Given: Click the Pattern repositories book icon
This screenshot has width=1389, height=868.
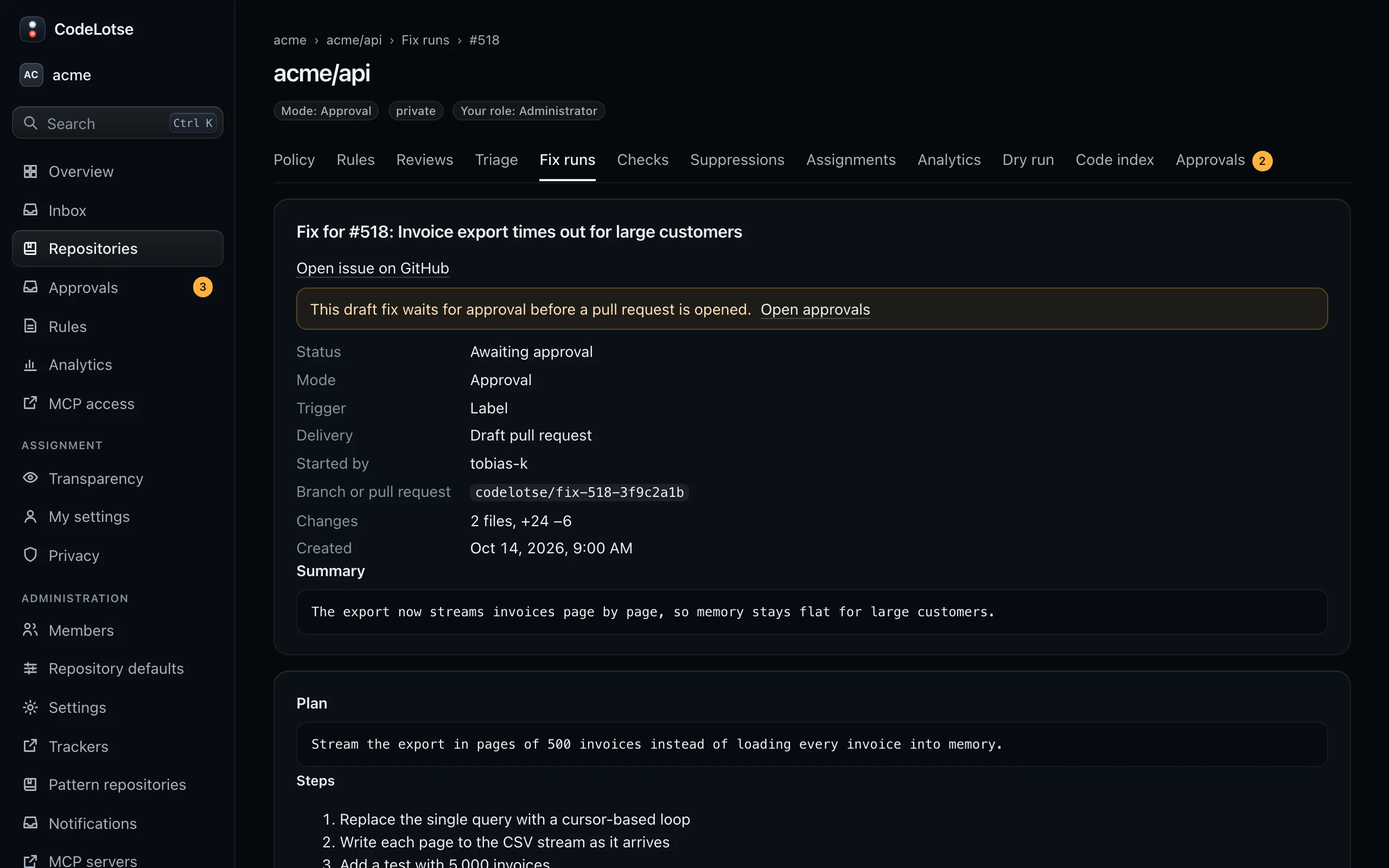Looking at the screenshot, I should [x=30, y=784].
